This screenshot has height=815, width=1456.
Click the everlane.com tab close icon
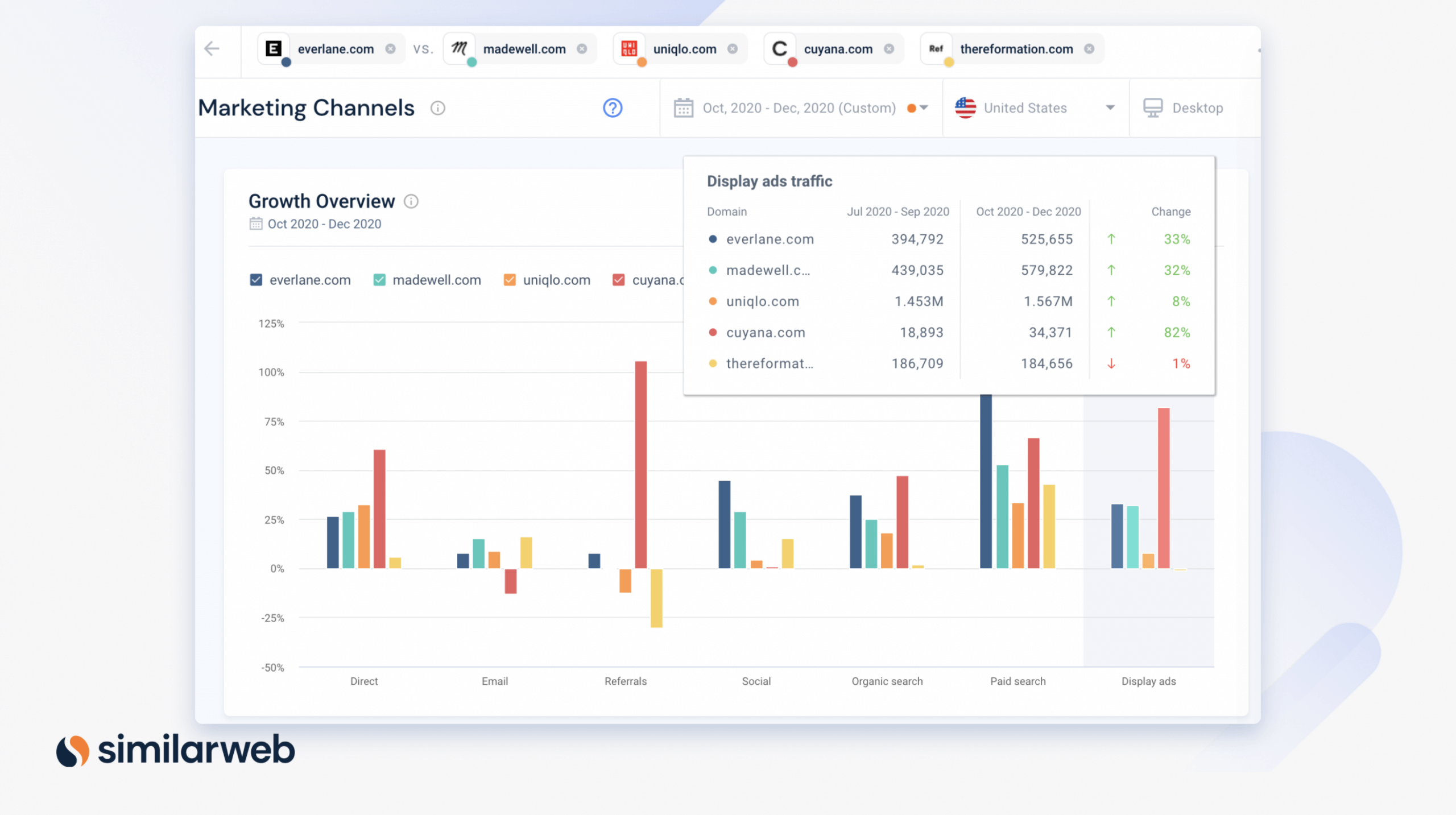[x=391, y=48]
